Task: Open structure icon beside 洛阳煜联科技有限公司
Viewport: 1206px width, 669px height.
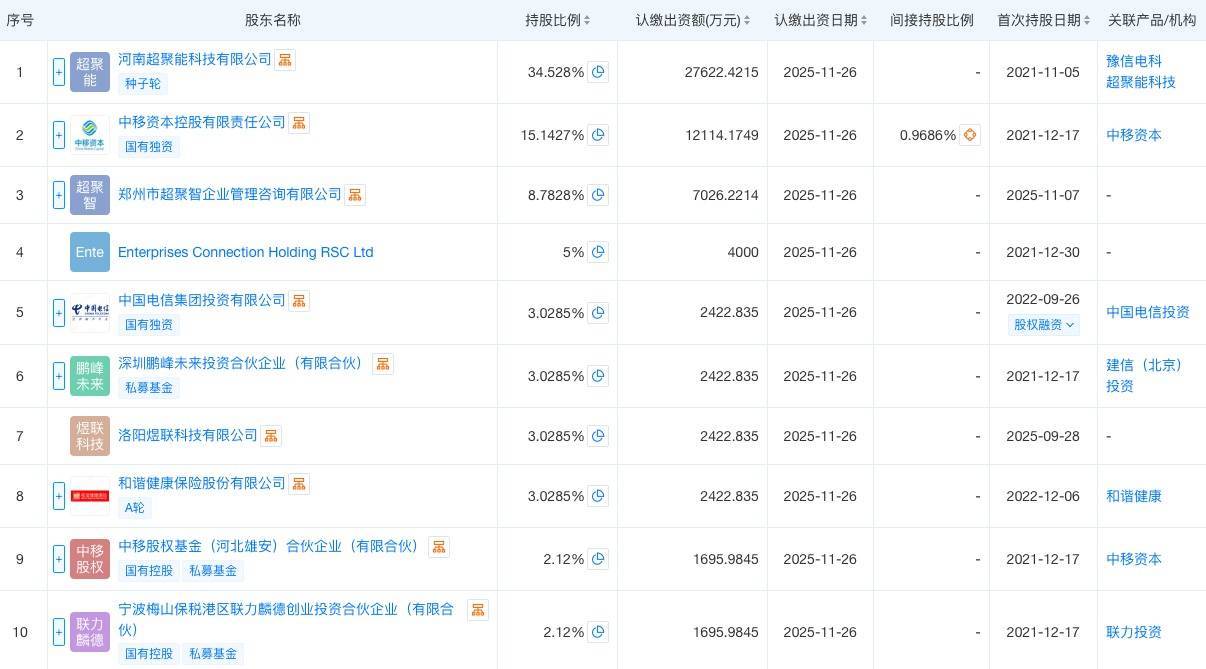Action: click(x=271, y=436)
